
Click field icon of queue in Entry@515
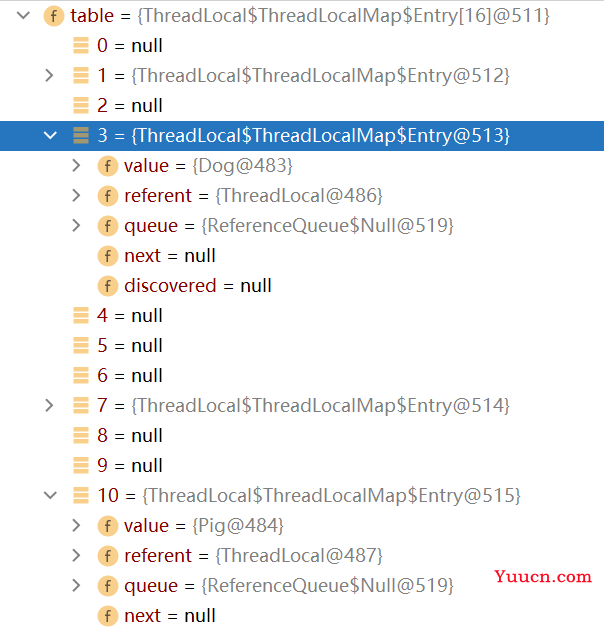click(108, 586)
